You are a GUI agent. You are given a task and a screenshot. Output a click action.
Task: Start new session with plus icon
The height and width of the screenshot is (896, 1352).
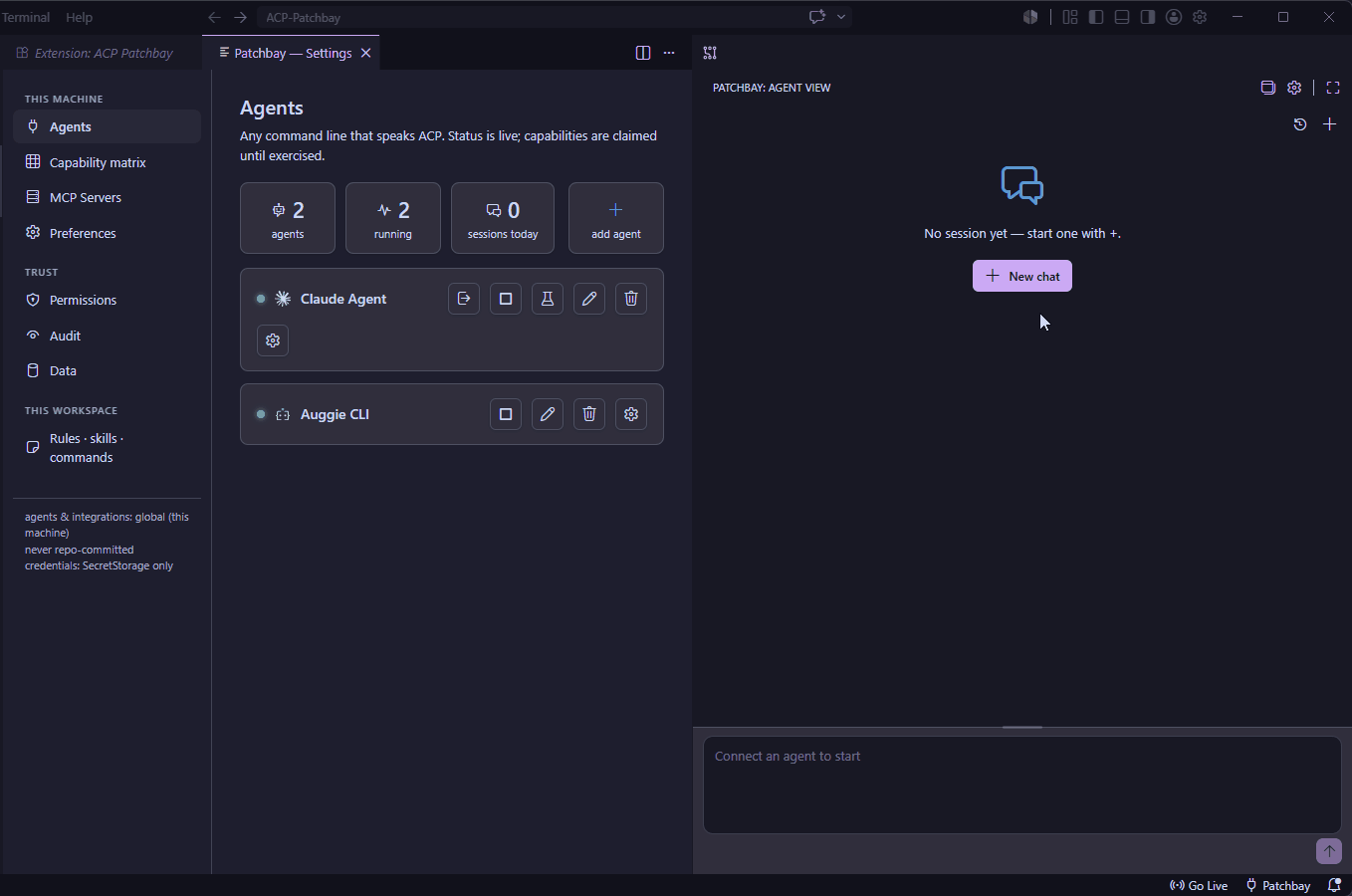[x=1329, y=124]
